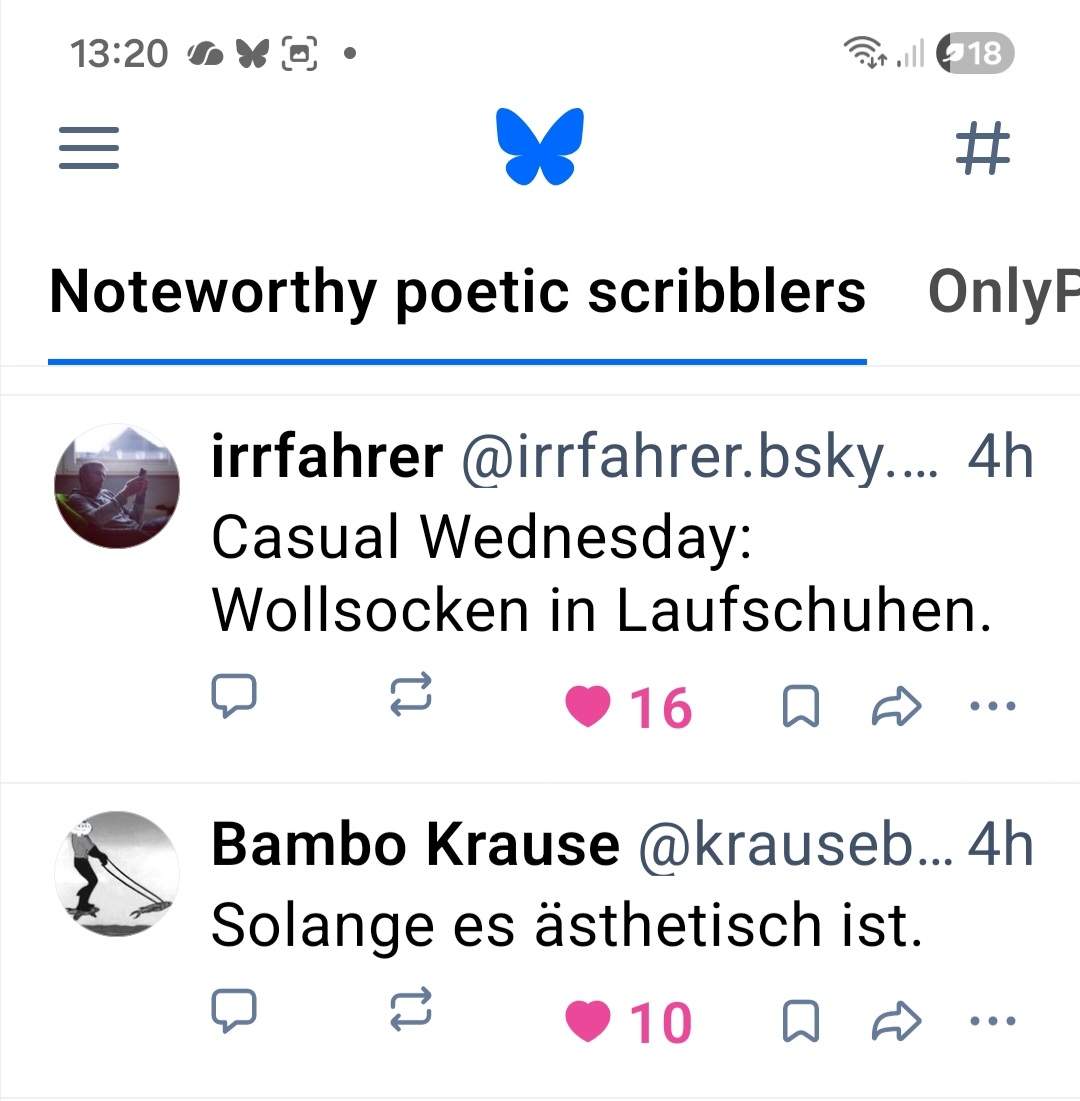Screen dimensions: 1080x1101
Task: Repost irrfahrer's Casual Wednesday post
Action: 411,695
